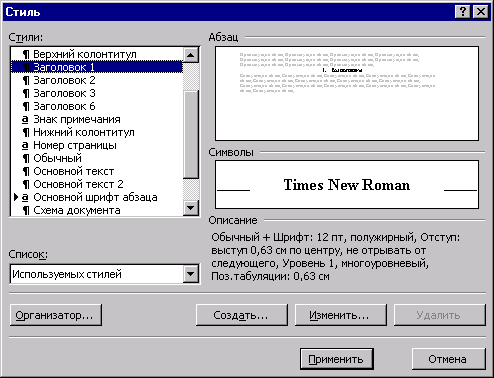Viewport: 494px width, 378px height.
Task: Click the Изменить button
Action: [341, 315]
